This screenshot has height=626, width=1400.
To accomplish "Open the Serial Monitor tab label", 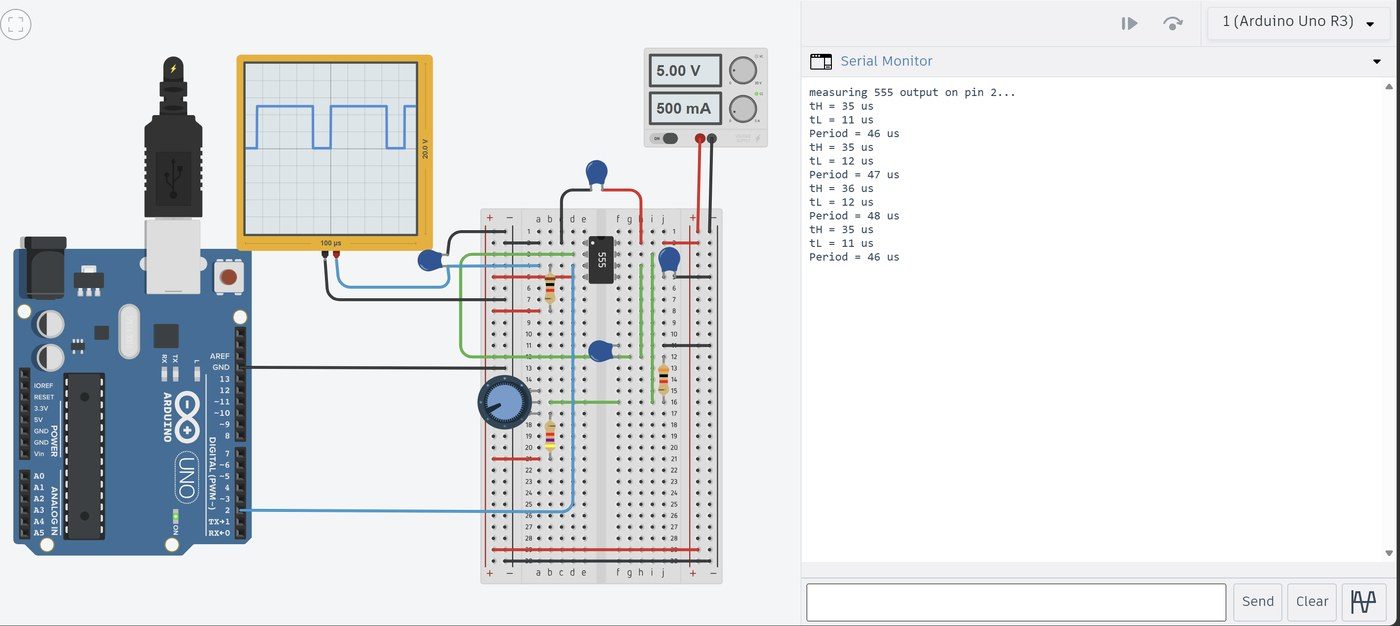I will tap(886, 61).
